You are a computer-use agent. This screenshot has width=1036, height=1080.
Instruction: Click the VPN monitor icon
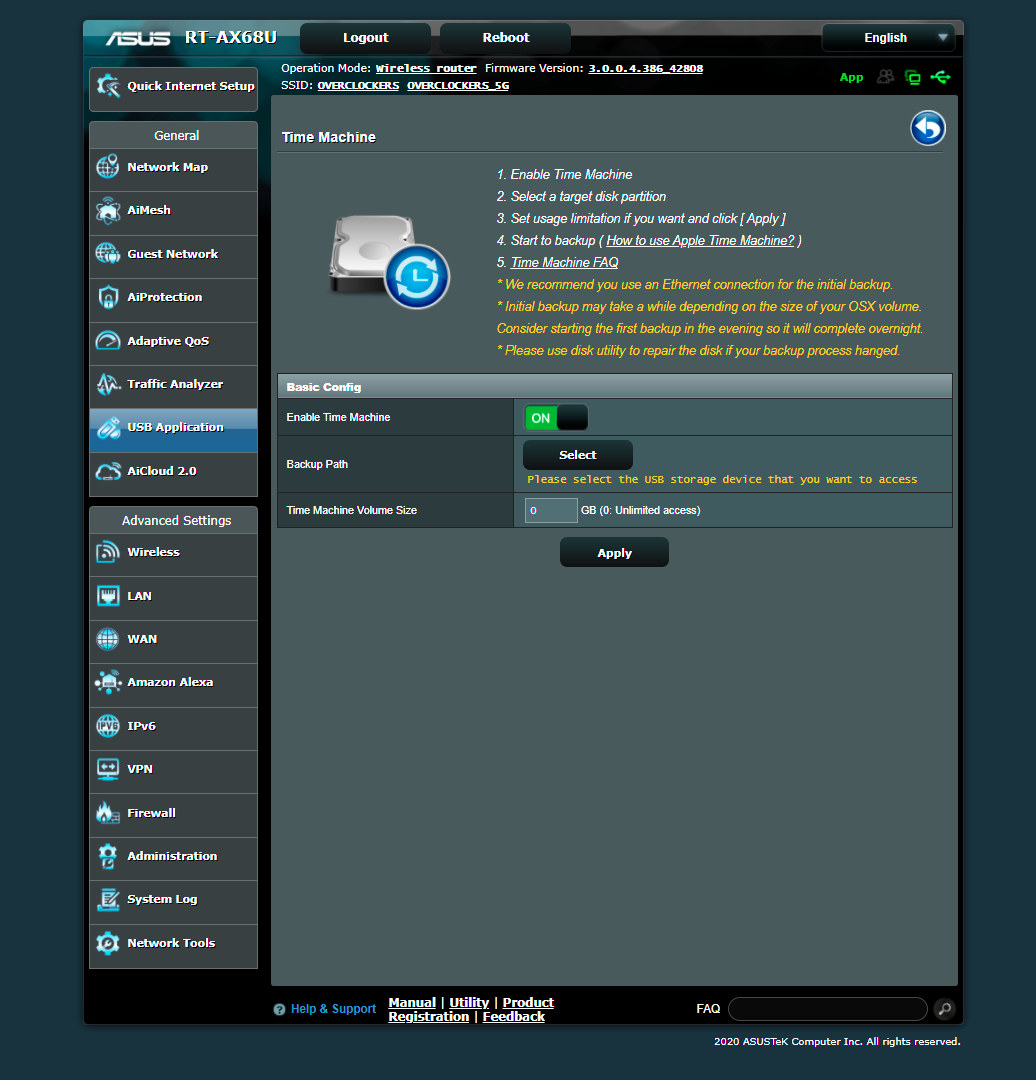tap(107, 769)
